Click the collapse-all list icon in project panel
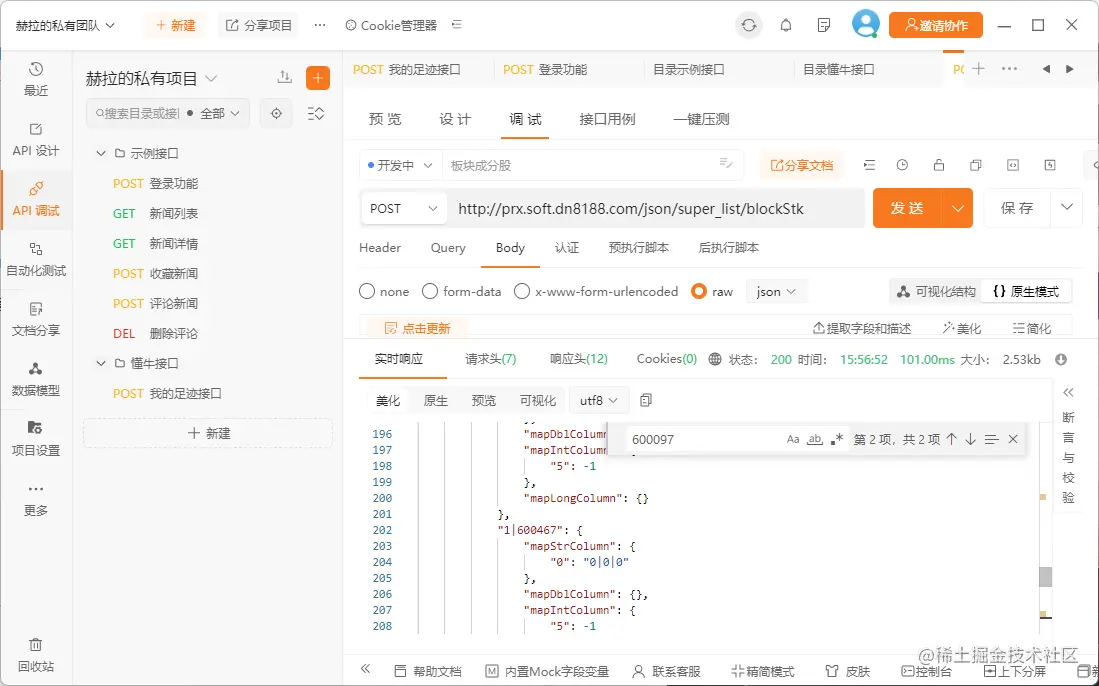The image size is (1099, 686). pyautogui.click(x=316, y=114)
